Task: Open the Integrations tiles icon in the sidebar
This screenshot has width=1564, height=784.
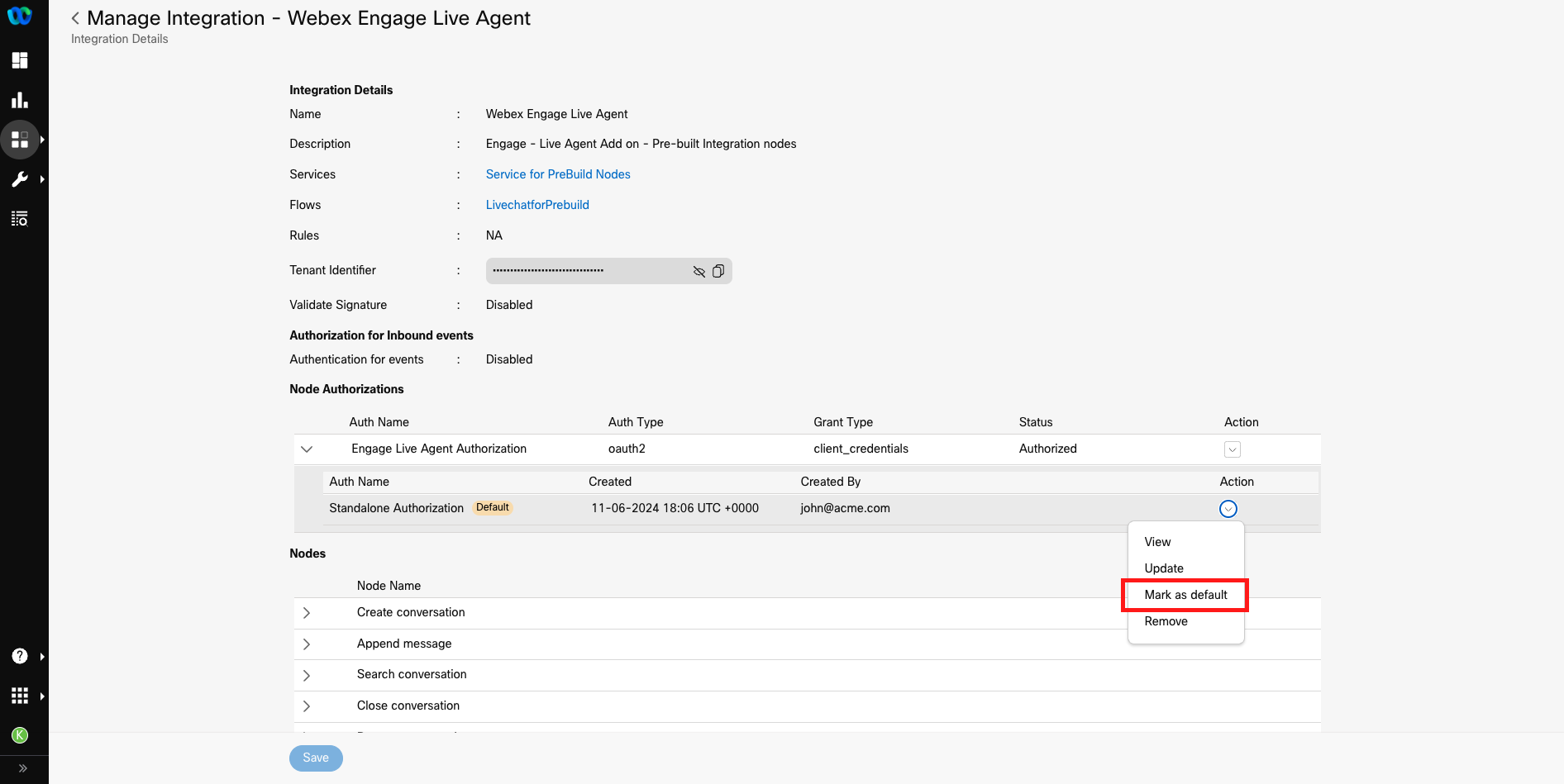Action: pos(20,140)
